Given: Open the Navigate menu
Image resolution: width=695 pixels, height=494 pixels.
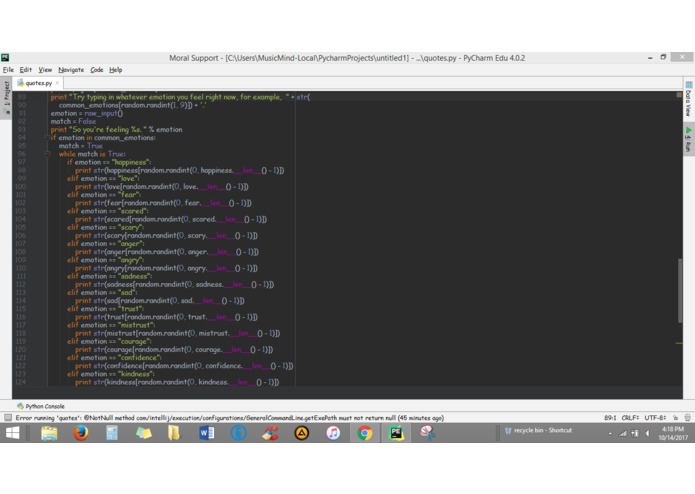Looking at the screenshot, I should pyautogui.click(x=71, y=70).
